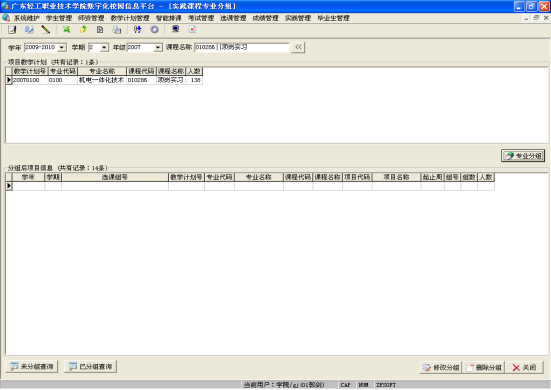Click the << button beside course name
The width and height of the screenshot is (551, 390).
tap(298, 47)
